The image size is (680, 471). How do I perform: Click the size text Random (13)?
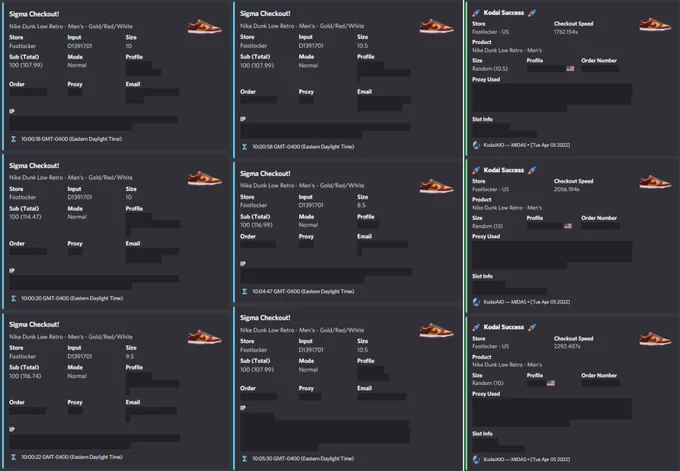coord(488,226)
